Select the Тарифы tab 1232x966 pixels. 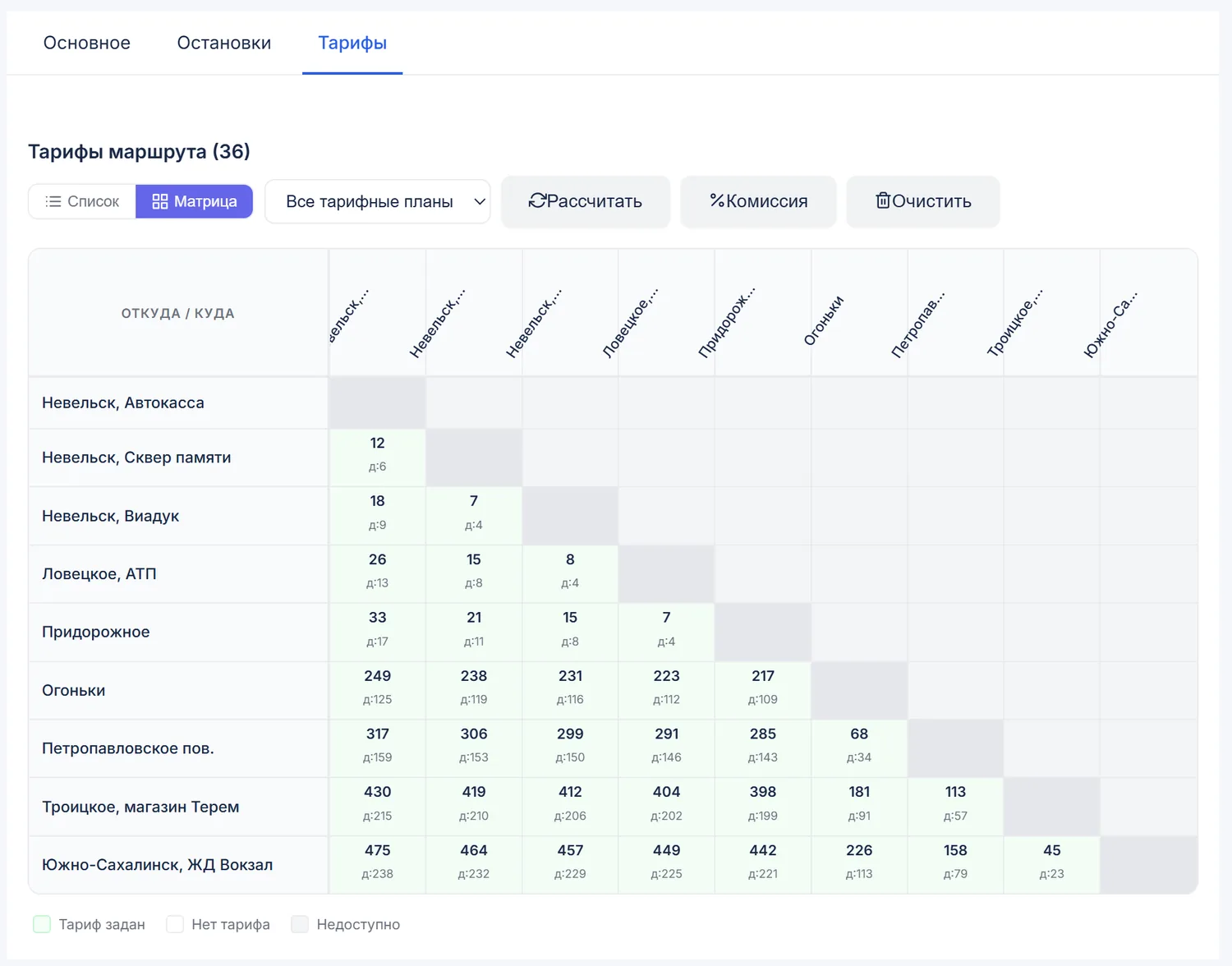point(352,43)
